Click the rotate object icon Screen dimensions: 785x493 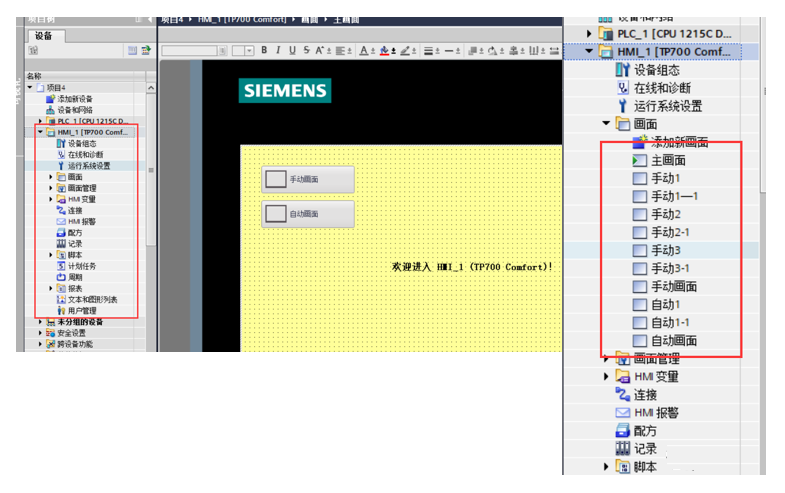tap(493, 51)
